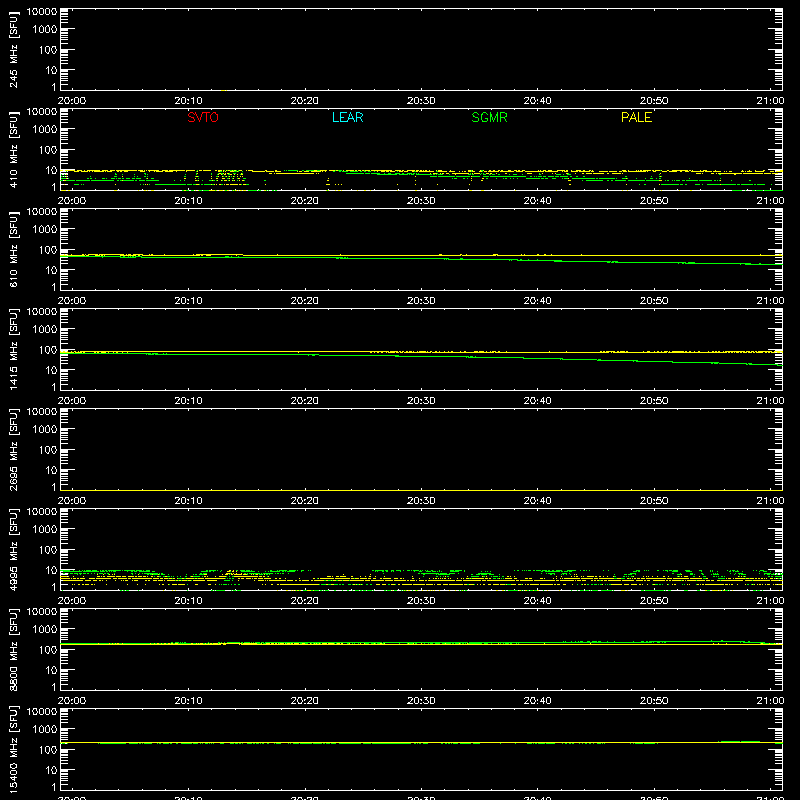800x800 pixels.
Task: Click the cyan LEAR legend label
Action: (347, 117)
